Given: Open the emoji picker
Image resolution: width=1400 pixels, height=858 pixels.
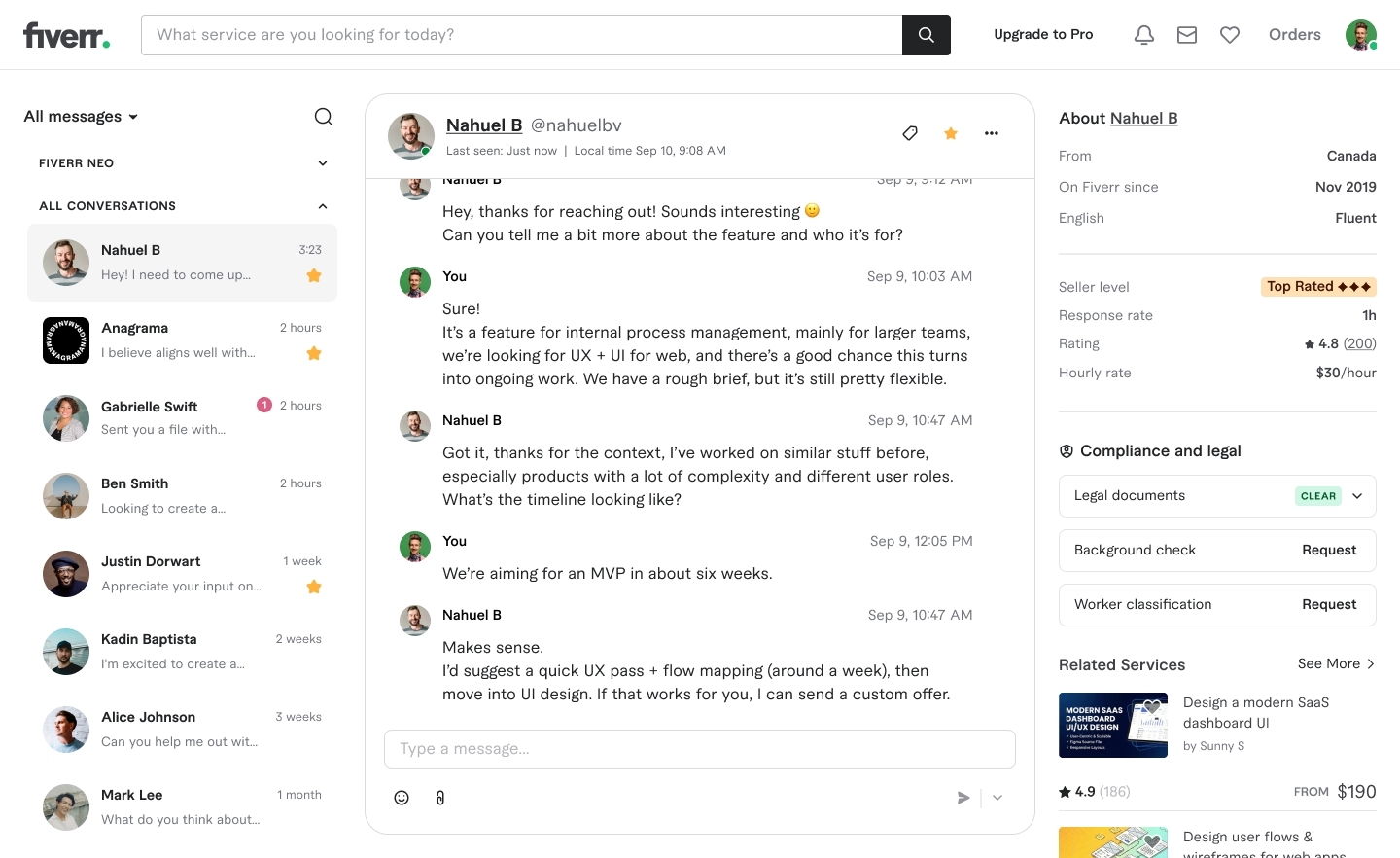Looking at the screenshot, I should point(402,798).
